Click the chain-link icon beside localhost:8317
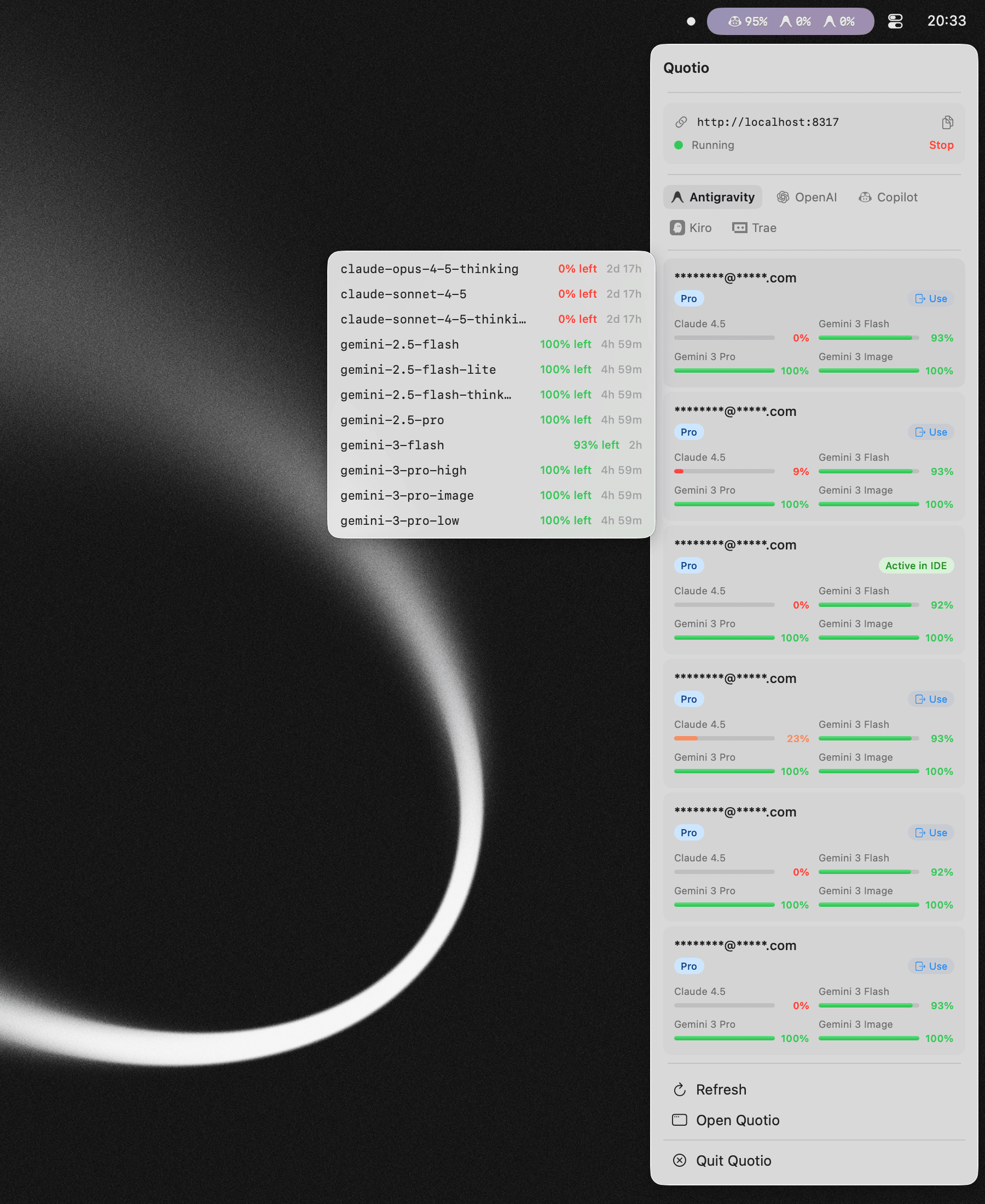This screenshot has height=1204, width=985. [680, 121]
